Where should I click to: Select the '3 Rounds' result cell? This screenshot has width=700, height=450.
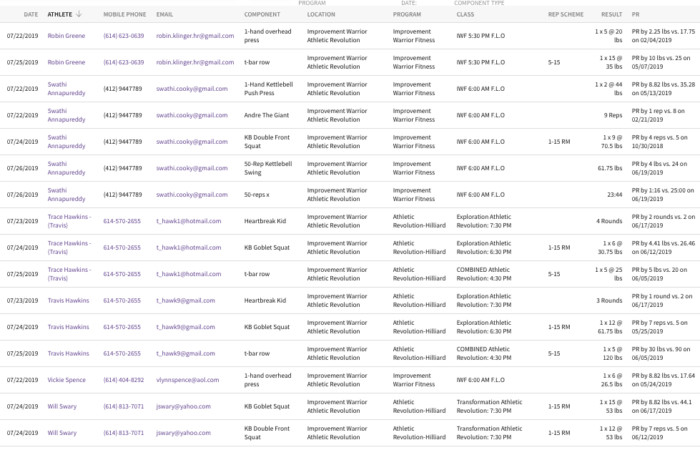pyautogui.click(x=609, y=300)
